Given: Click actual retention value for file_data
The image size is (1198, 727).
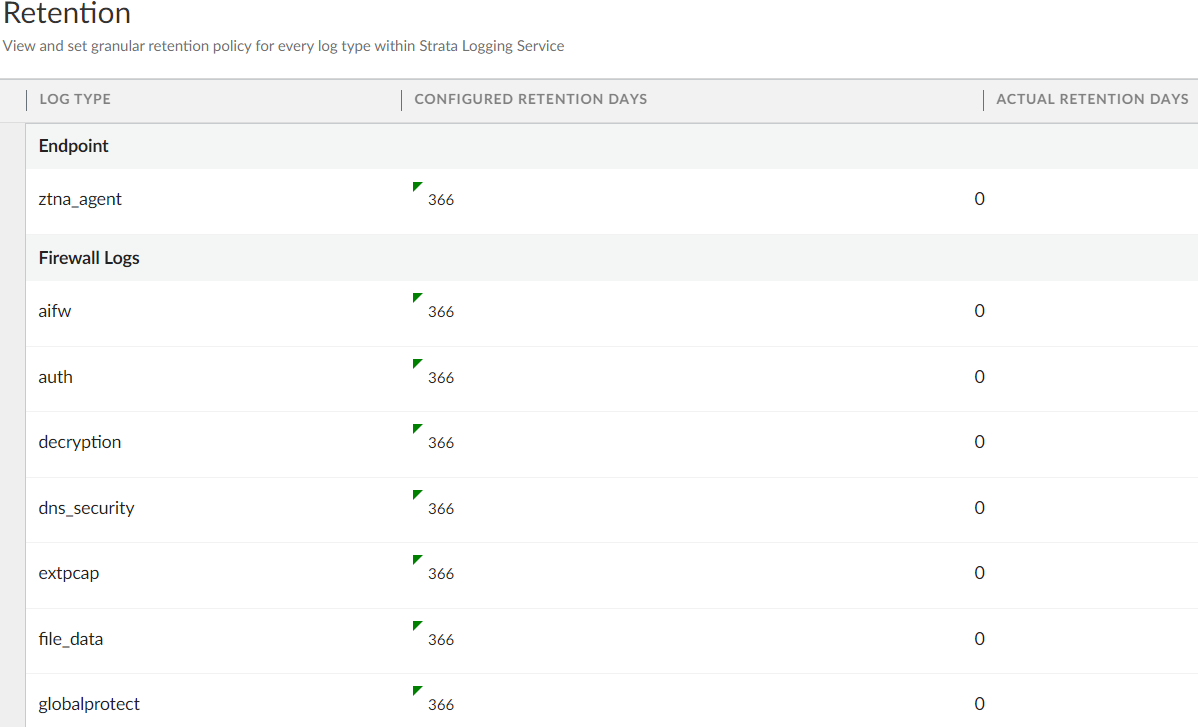Looking at the screenshot, I should coord(979,639).
